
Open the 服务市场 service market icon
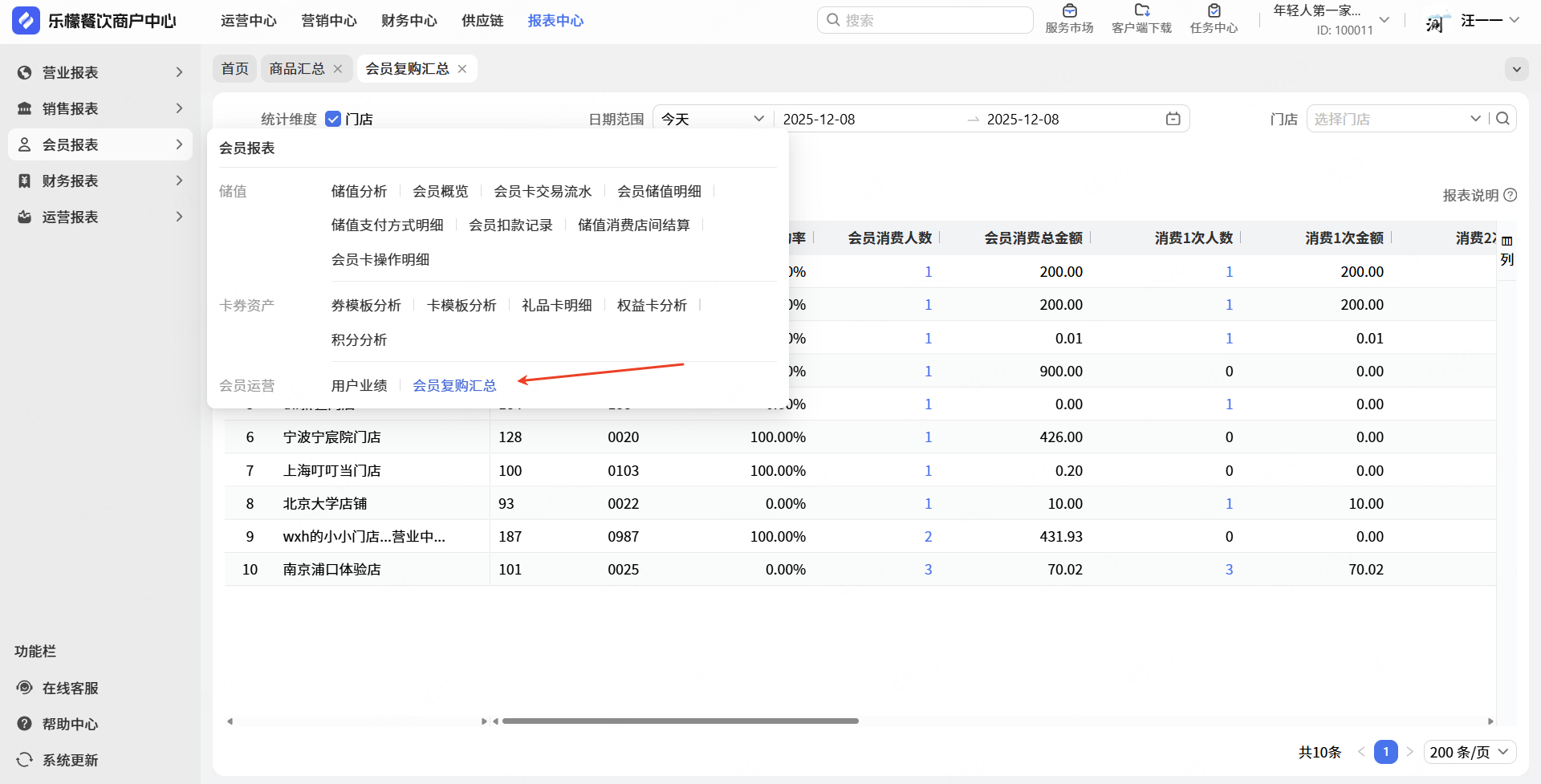tap(1069, 11)
